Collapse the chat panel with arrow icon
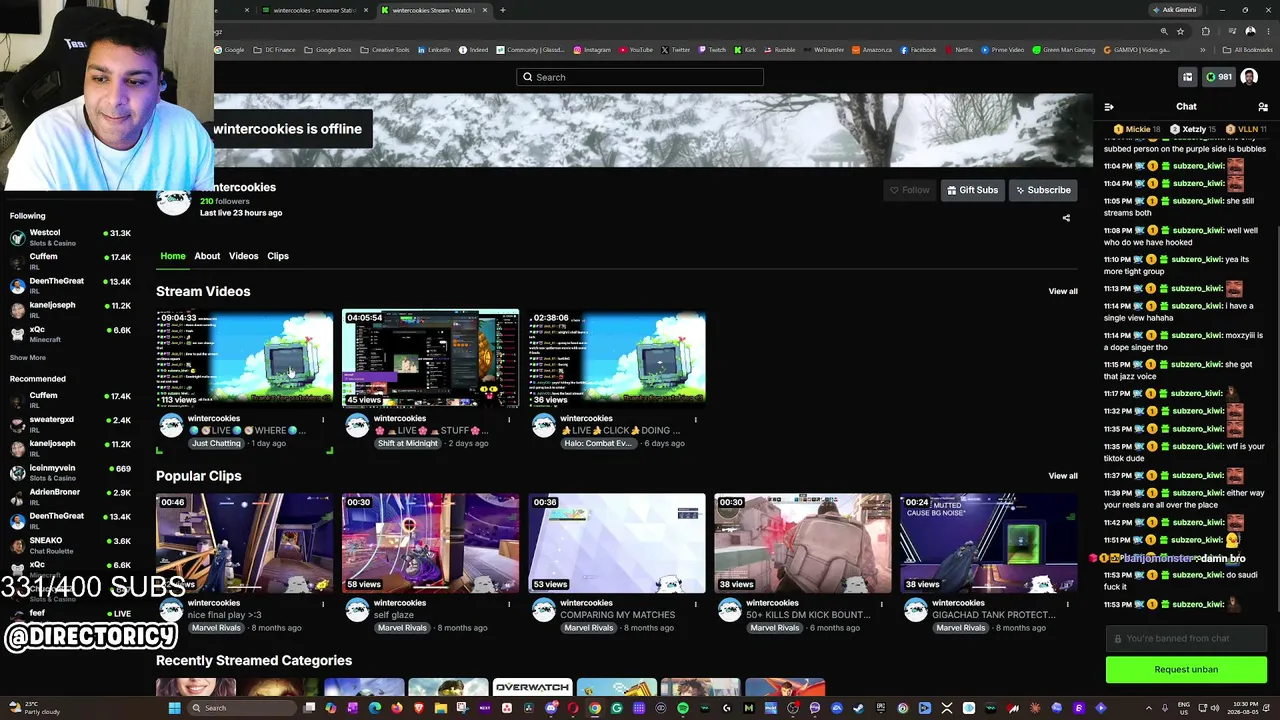The width and height of the screenshot is (1280, 720). click(1109, 107)
